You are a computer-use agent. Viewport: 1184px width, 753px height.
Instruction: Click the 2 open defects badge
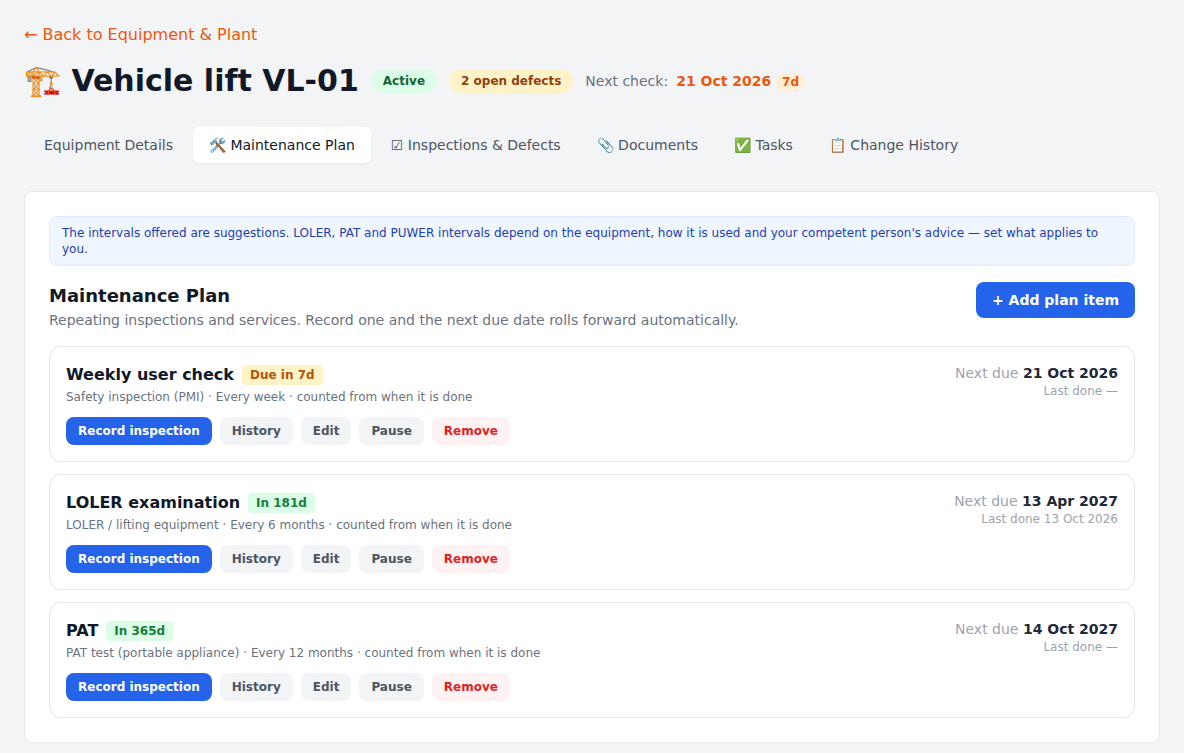511,81
